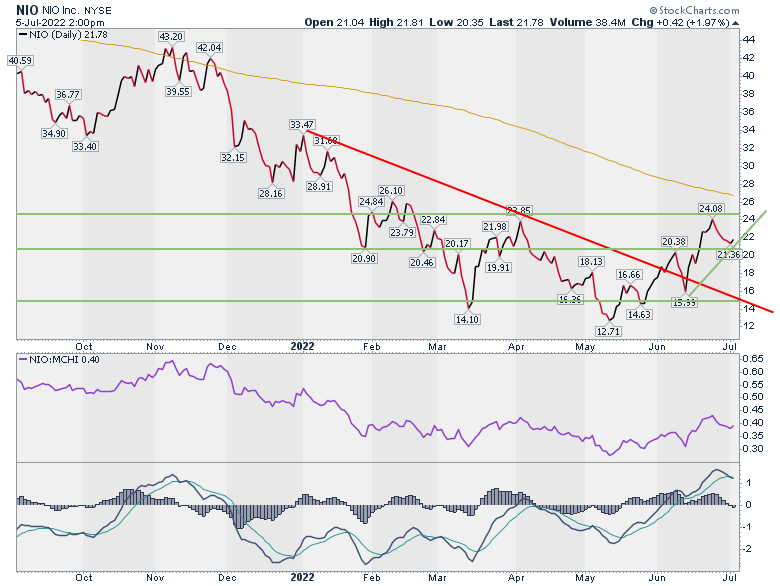Viewport: 780px width, 586px height.
Task: Click the 2022 label on the bottom MACD axis
Action: click(302, 578)
